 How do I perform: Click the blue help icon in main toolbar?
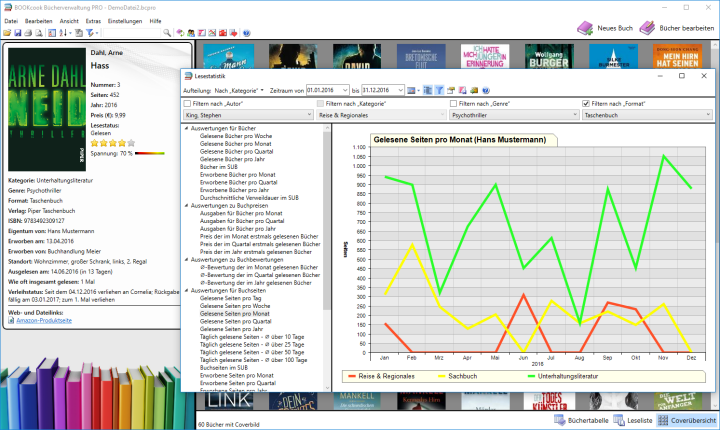(x=247, y=32)
